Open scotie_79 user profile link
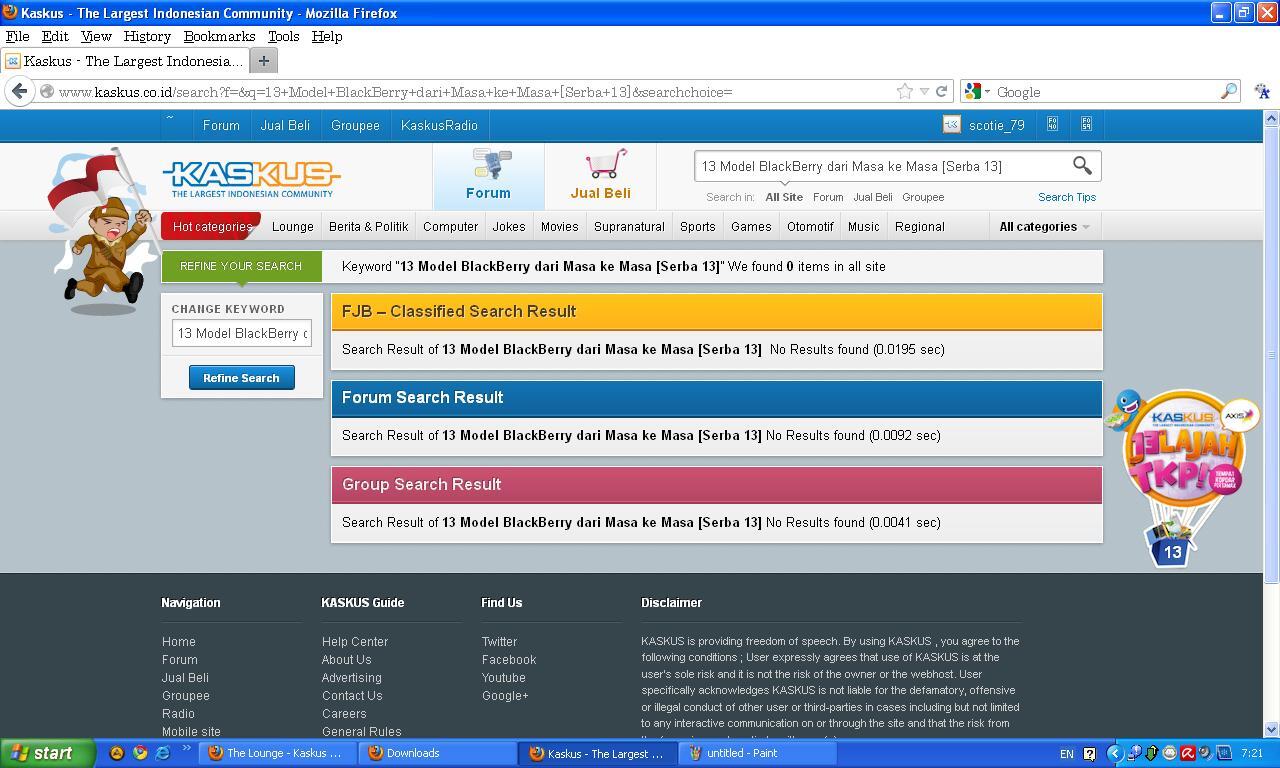 (x=996, y=125)
